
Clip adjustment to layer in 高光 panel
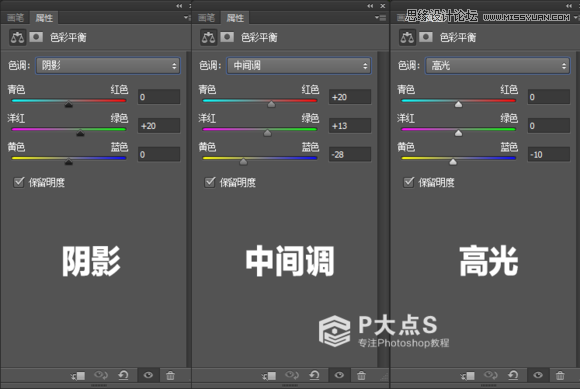468,376
